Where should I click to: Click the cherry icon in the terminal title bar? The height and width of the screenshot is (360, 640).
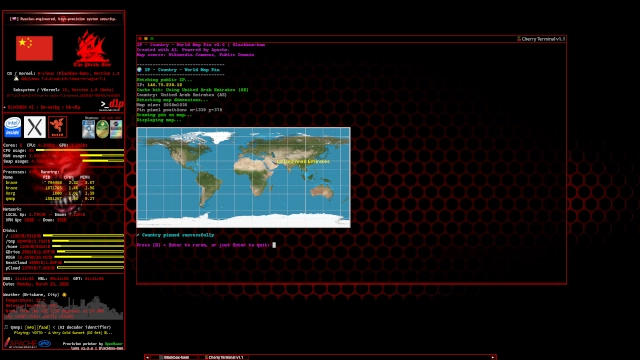click(x=519, y=39)
